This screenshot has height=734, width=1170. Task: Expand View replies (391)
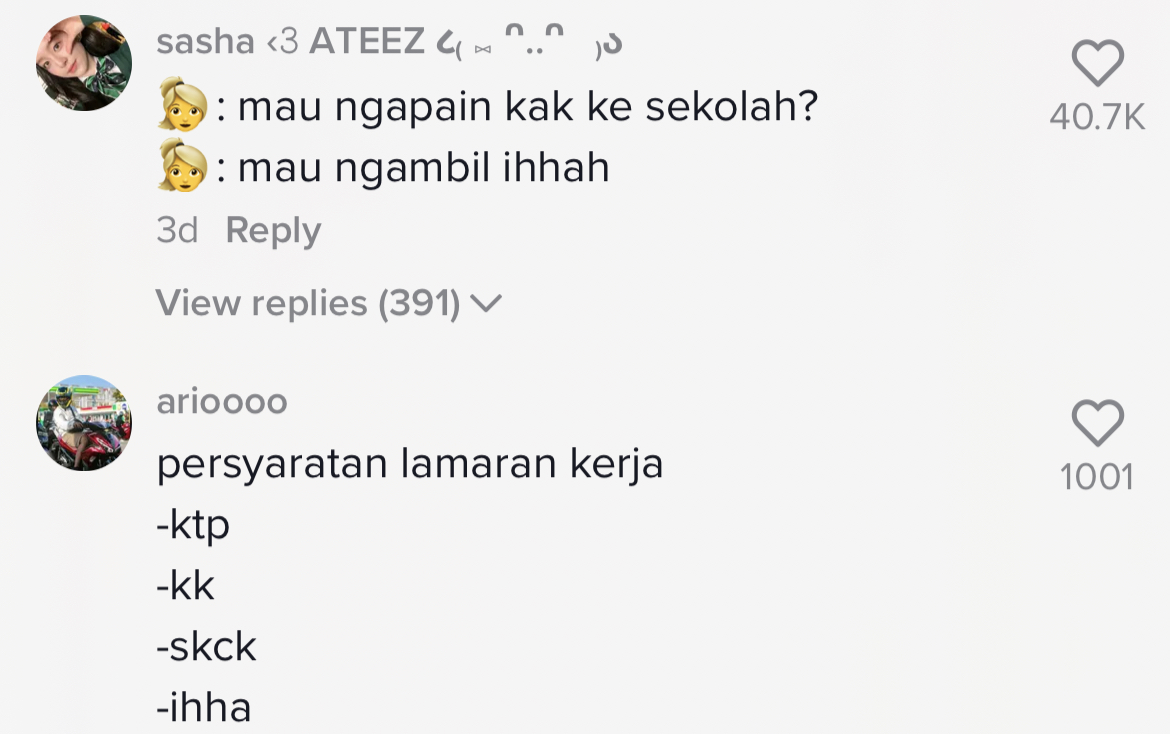coord(308,303)
